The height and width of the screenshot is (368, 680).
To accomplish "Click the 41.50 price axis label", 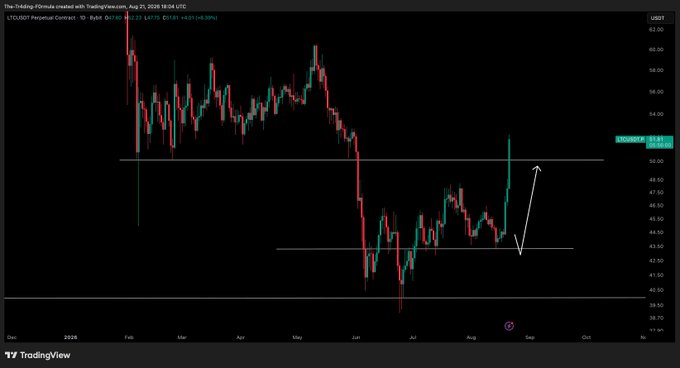I will click(656, 275).
